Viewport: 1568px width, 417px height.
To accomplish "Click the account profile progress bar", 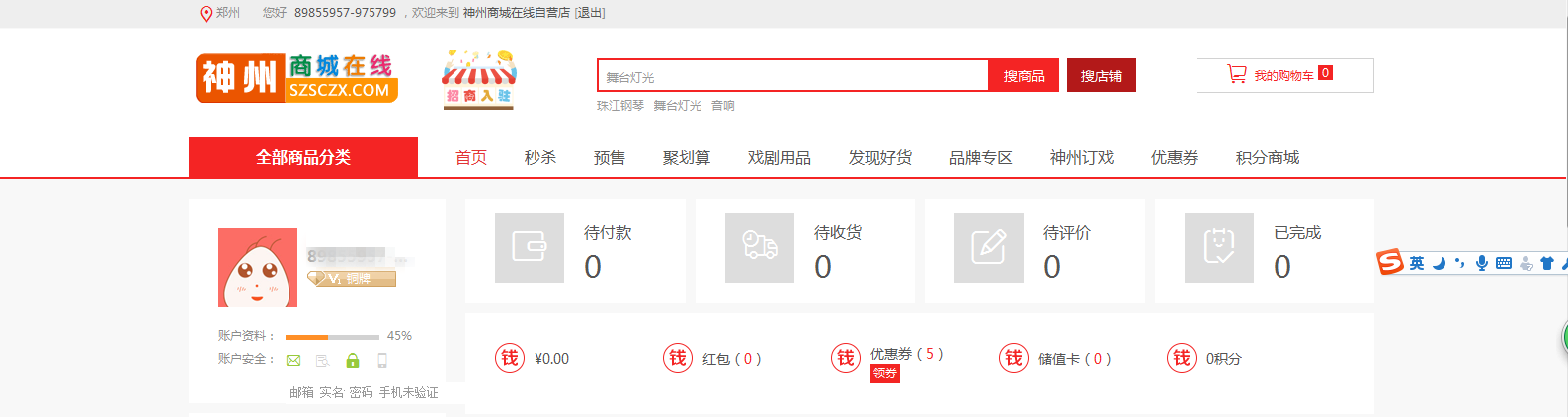I will point(332,337).
